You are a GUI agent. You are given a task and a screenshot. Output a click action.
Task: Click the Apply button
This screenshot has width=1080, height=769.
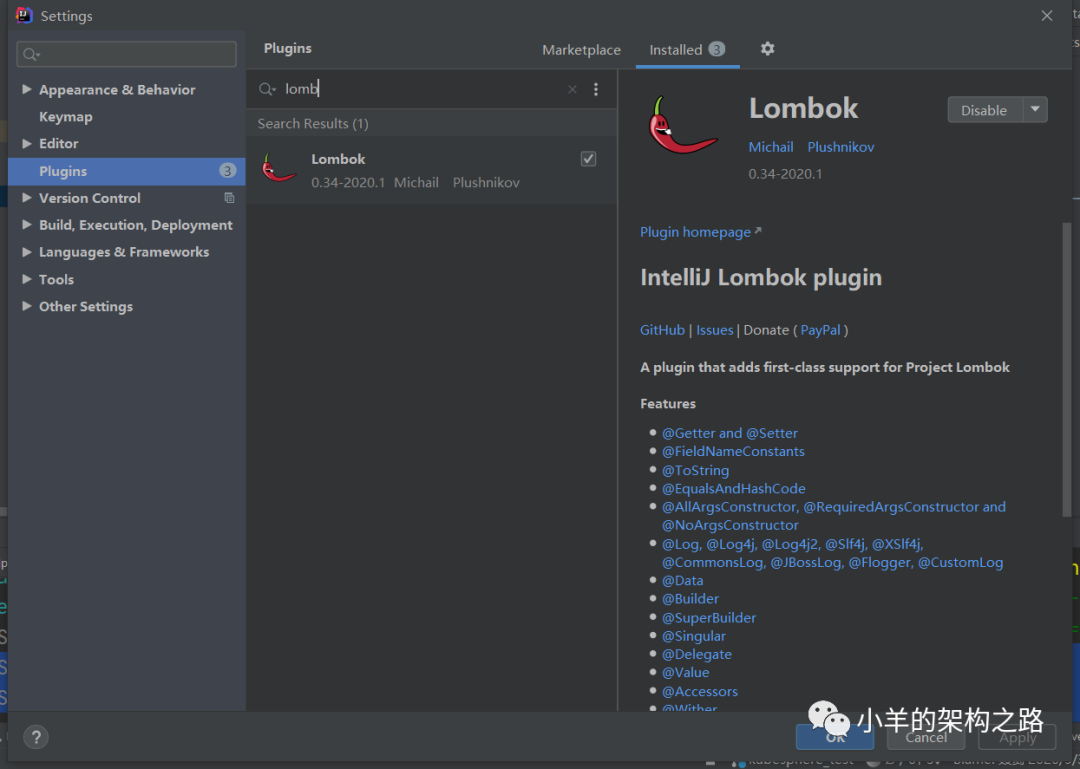click(x=1017, y=737)
